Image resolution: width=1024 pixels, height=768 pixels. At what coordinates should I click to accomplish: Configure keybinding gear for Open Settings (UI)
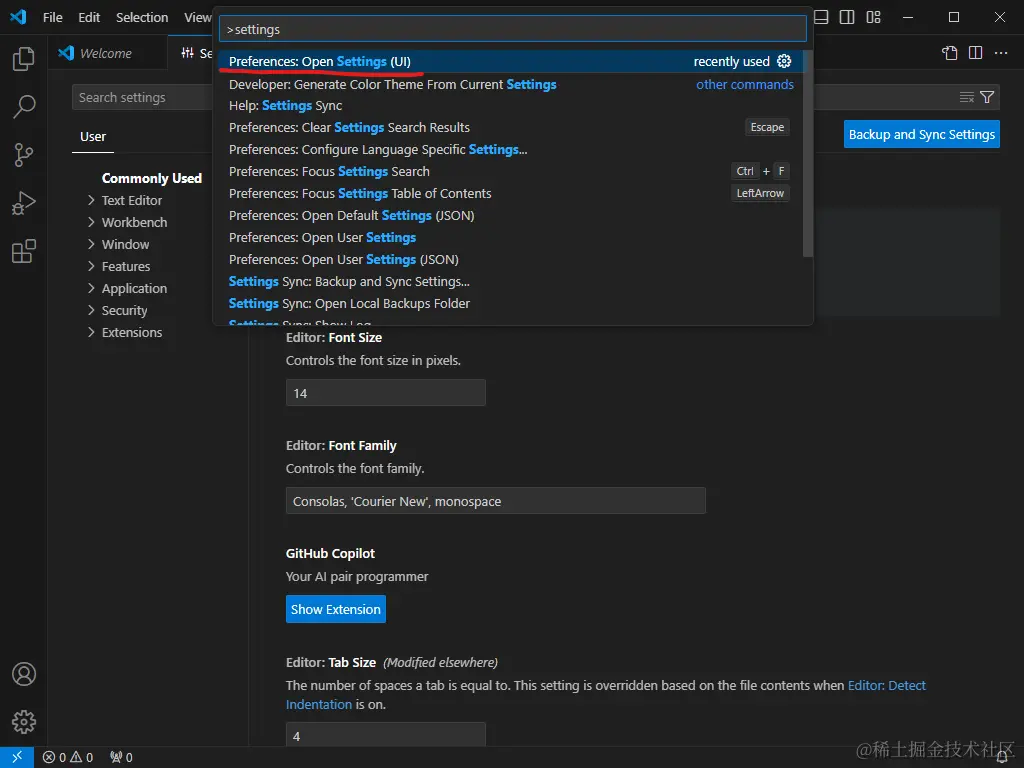click(x=784, y=61)
